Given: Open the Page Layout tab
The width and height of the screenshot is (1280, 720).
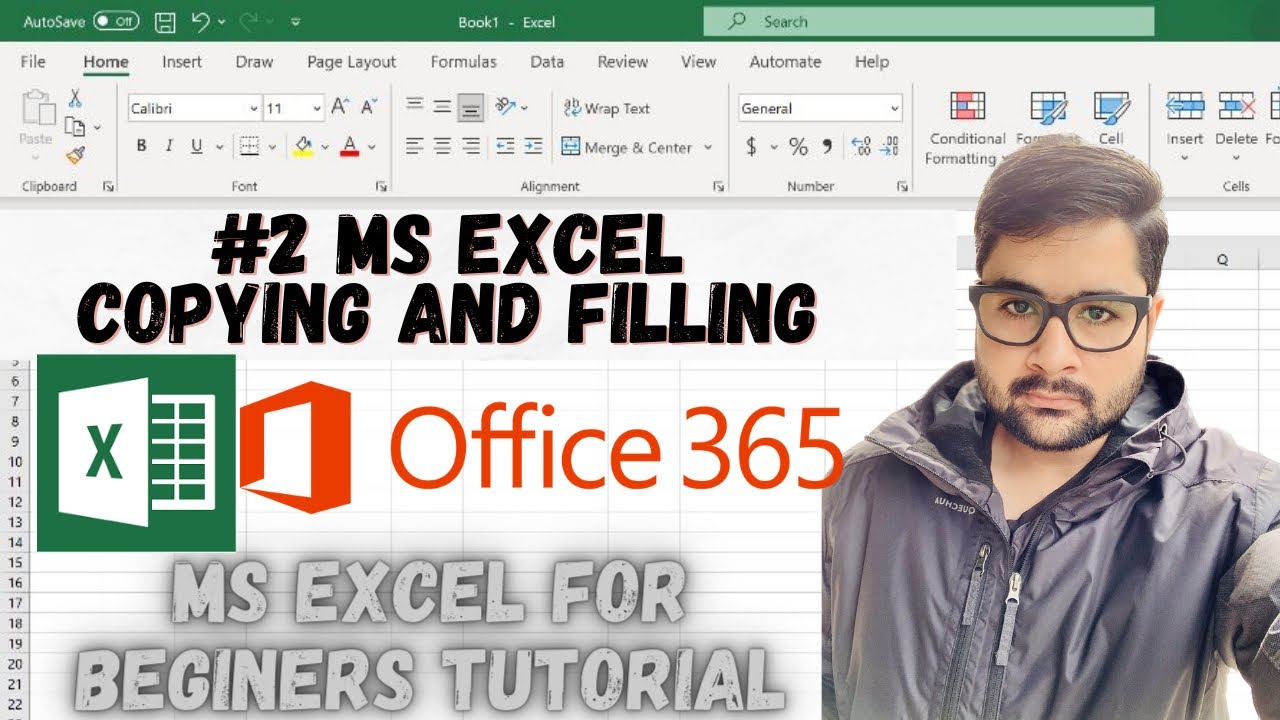Looking at the screenshot, I should click(352, 62).
